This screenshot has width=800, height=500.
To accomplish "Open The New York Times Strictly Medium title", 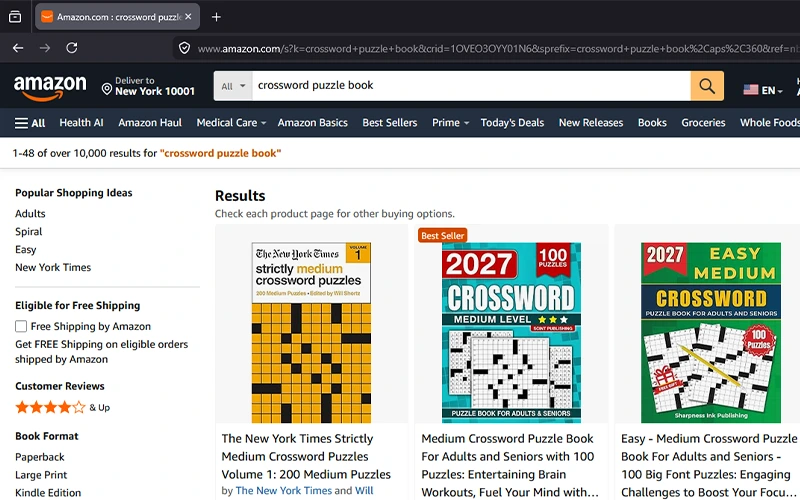I will (306, 456).
